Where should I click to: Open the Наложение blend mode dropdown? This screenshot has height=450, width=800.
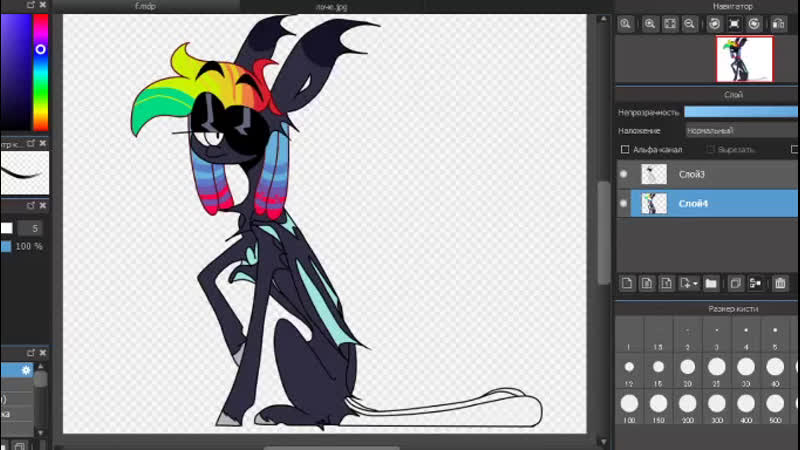(740, 130)
